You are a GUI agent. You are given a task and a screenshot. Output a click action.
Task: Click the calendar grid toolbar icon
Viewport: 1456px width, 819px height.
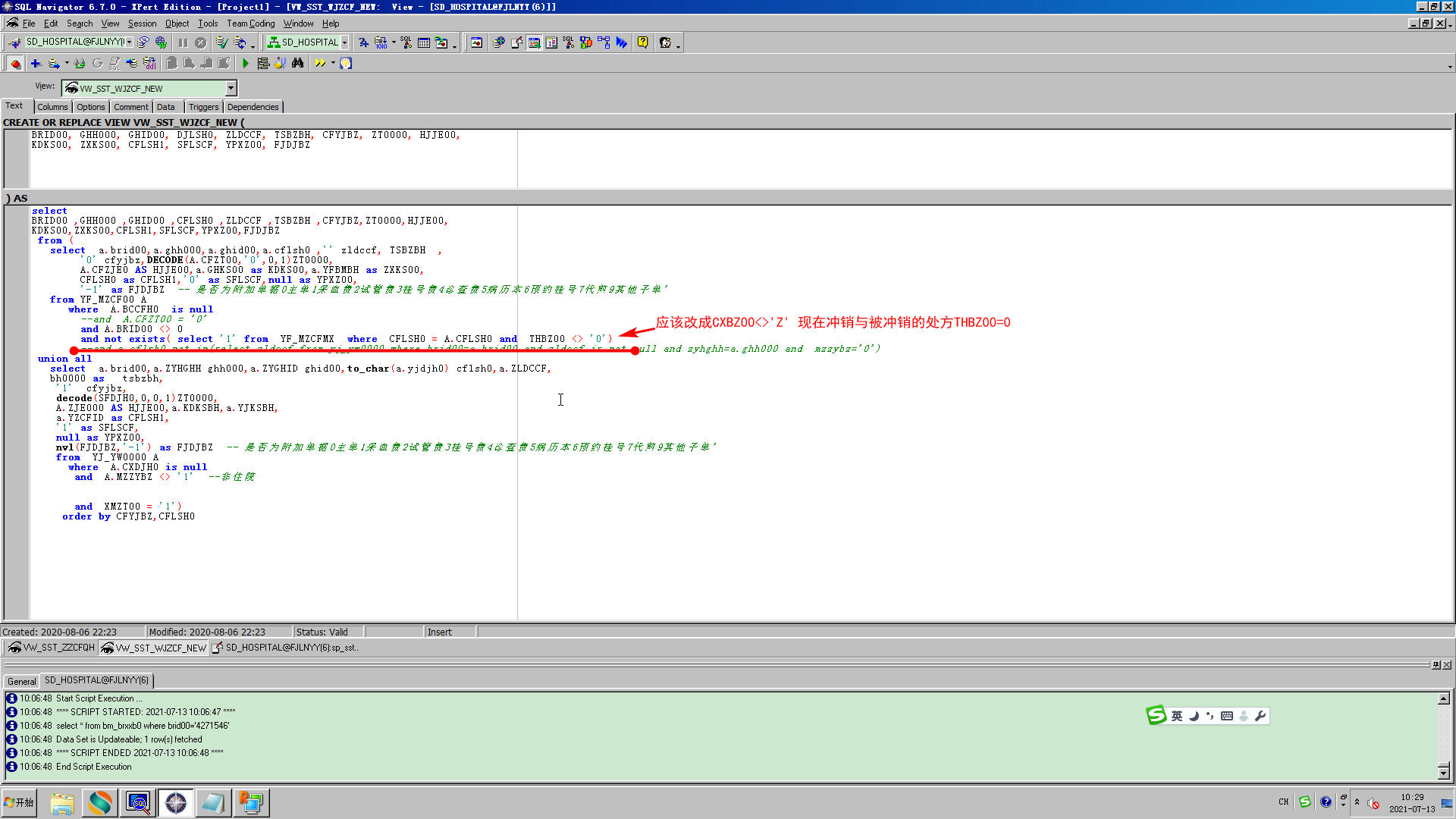pyautogui.click(x=424, y=42)
